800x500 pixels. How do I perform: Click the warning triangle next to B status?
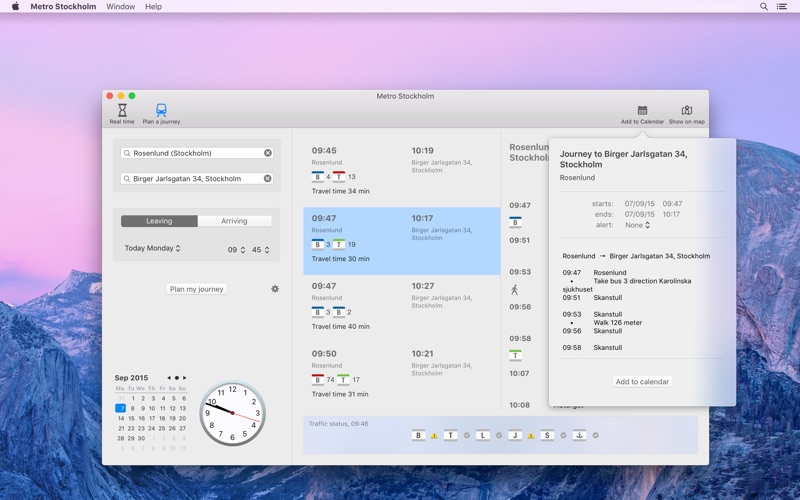pyautogui.click(x=434, y=436)
